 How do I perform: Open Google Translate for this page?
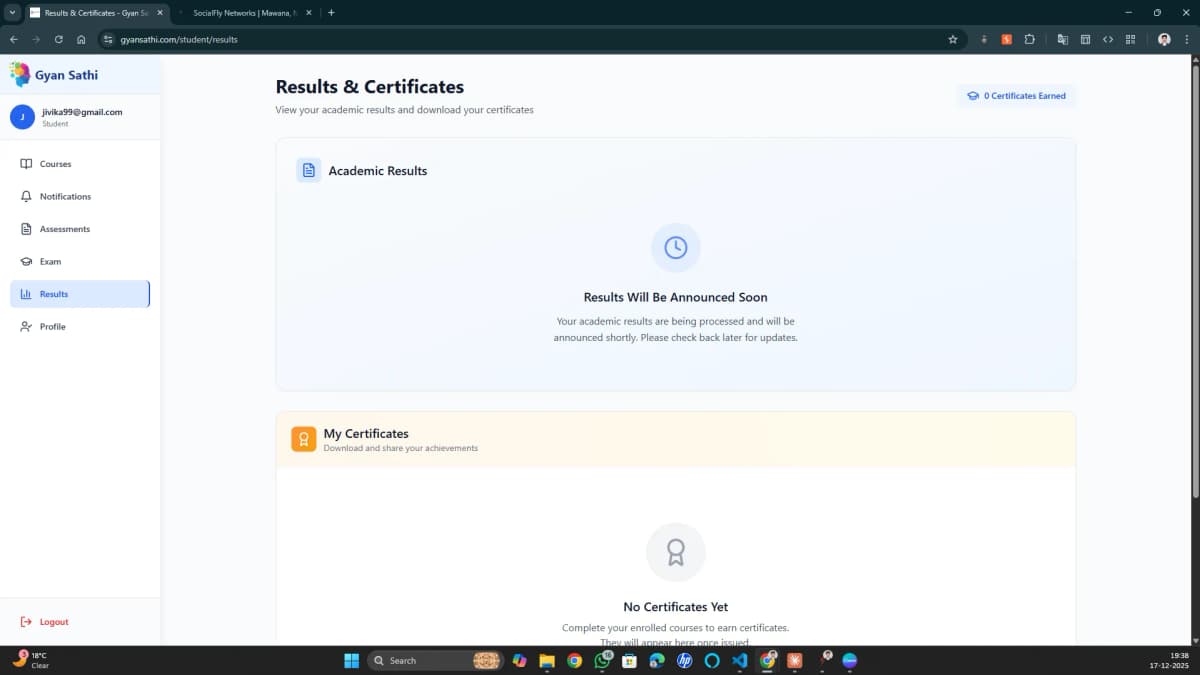point(1062,39)
